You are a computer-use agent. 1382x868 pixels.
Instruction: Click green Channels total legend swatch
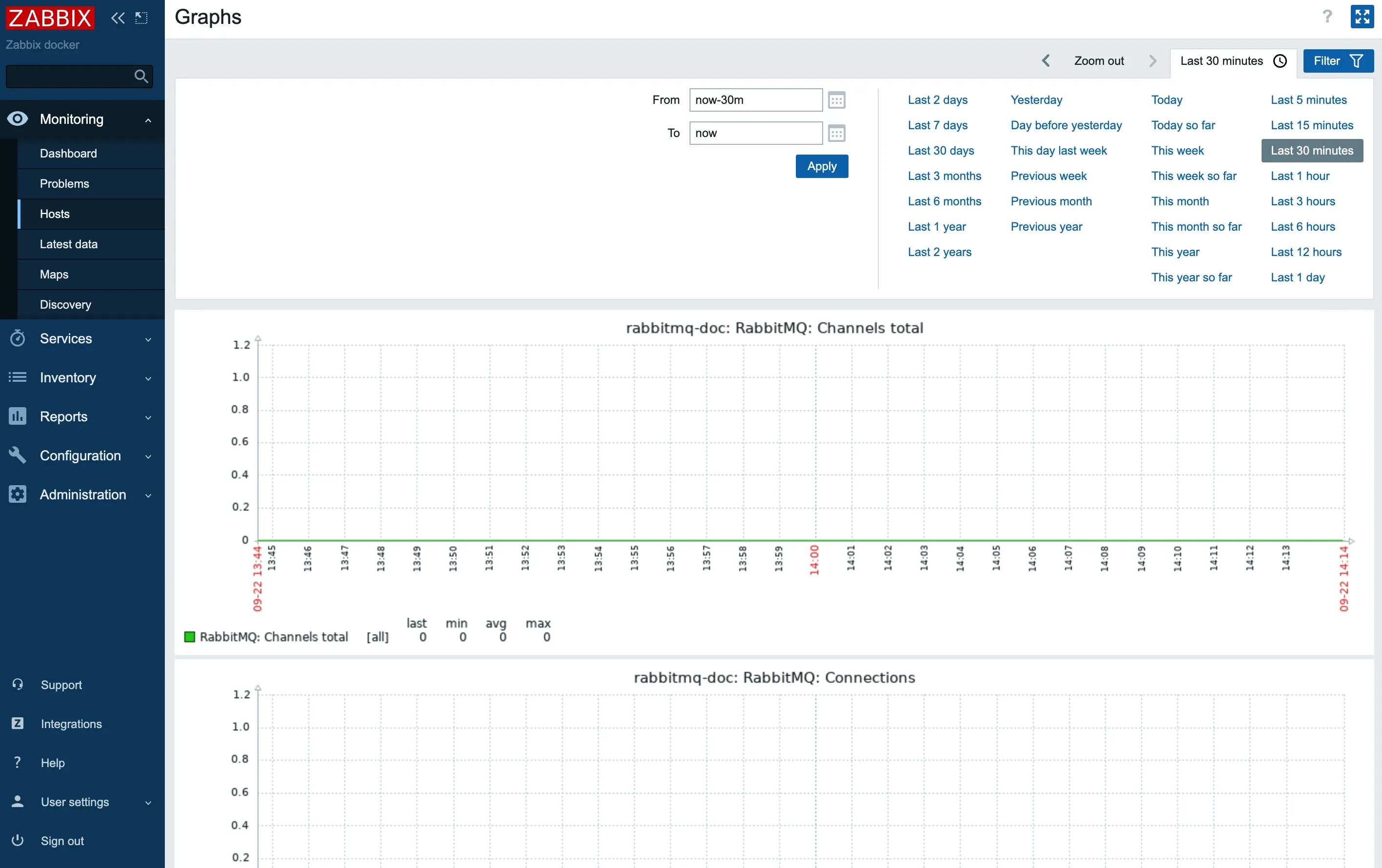coord(189,637)
